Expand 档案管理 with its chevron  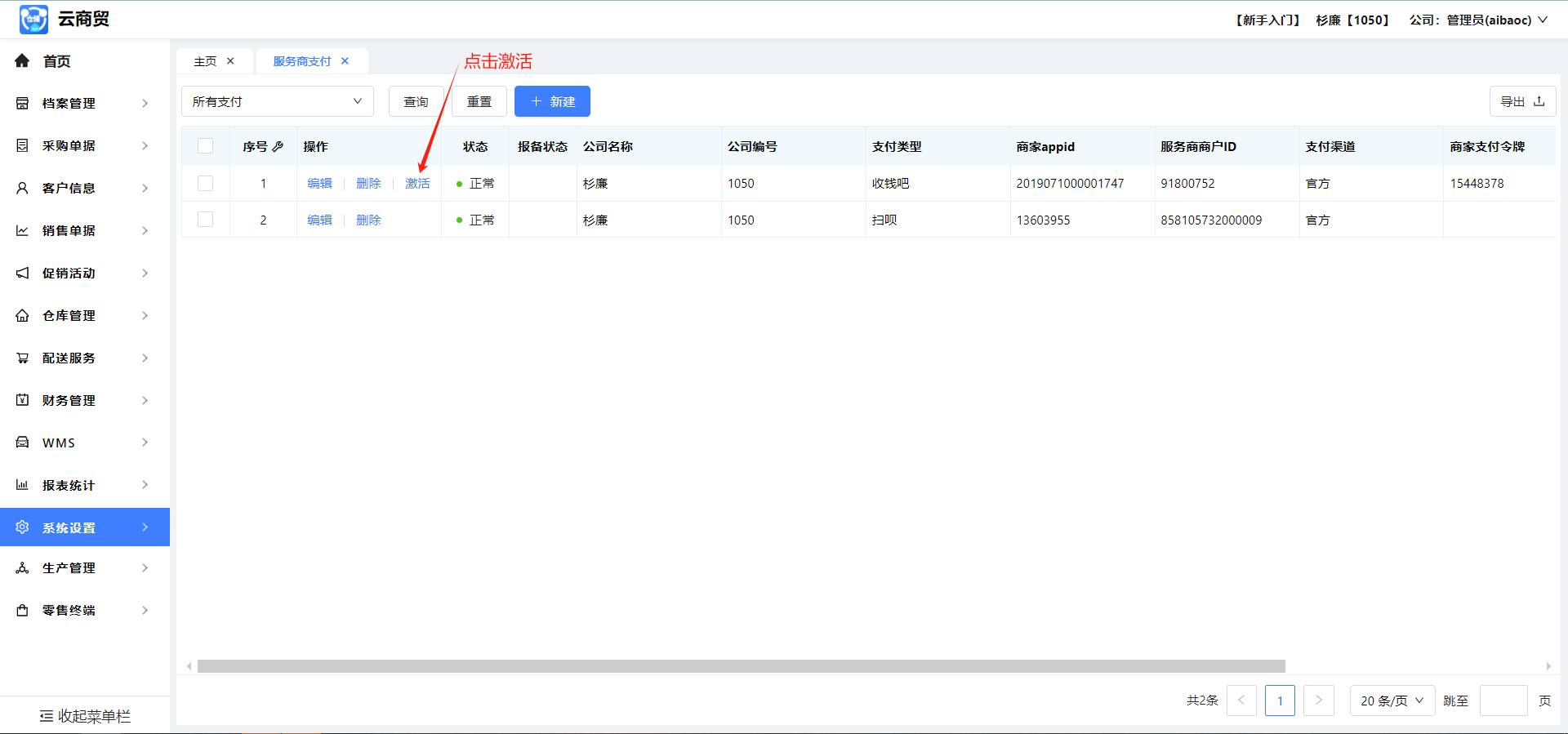[145, 104]
